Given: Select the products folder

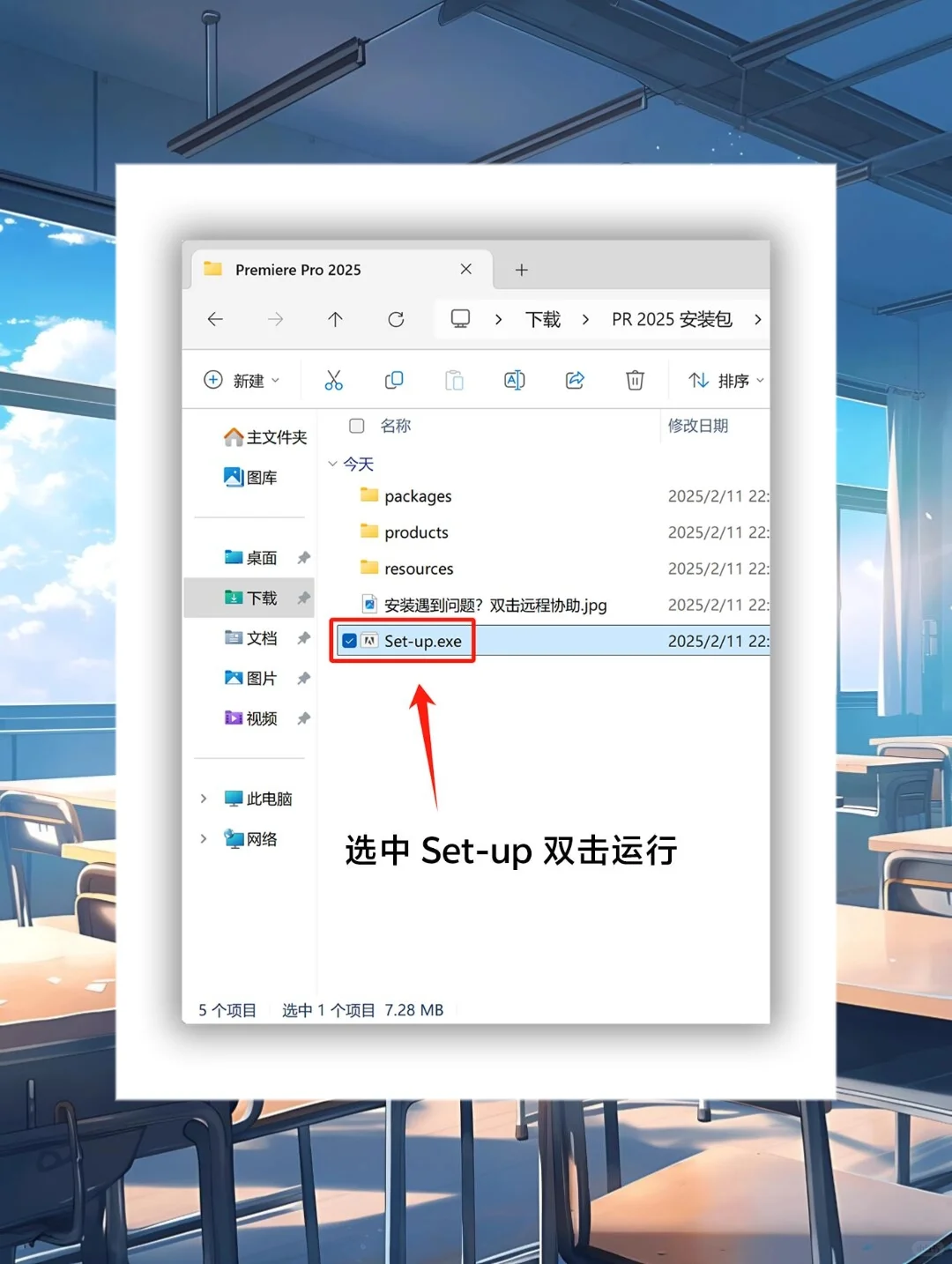Looking at the screenshot, I should click(x=416, y=532).
